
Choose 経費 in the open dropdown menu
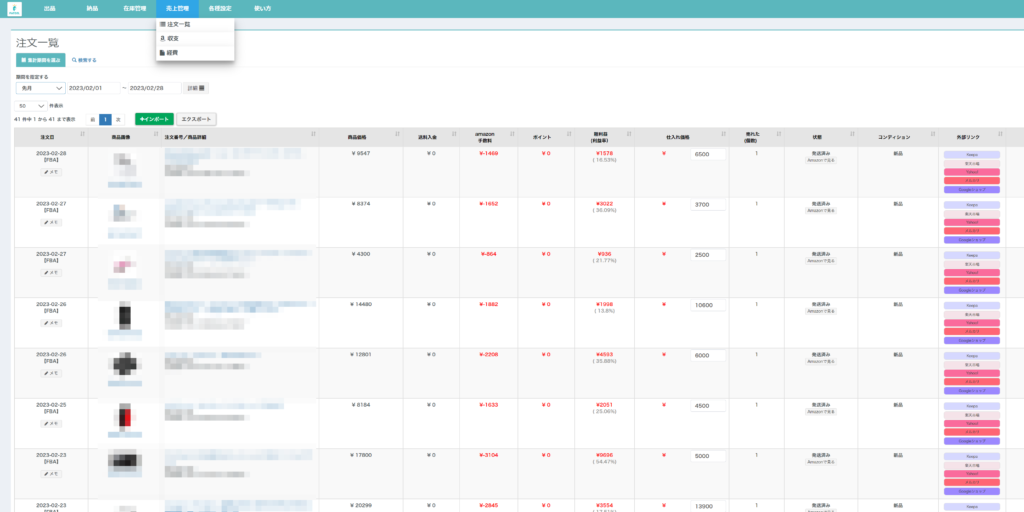[172, 52]
